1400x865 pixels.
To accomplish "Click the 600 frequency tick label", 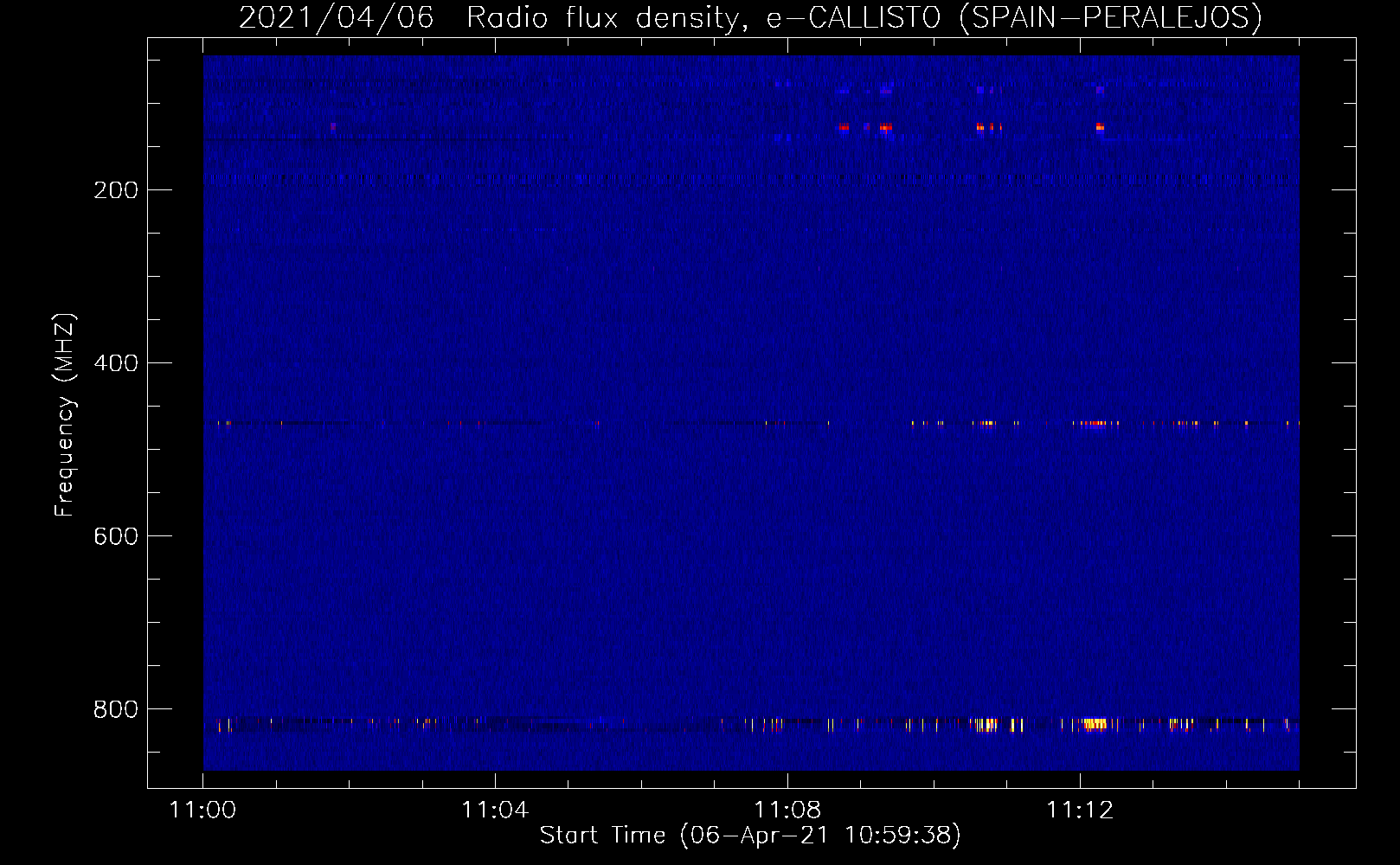I will coord(116,536).
